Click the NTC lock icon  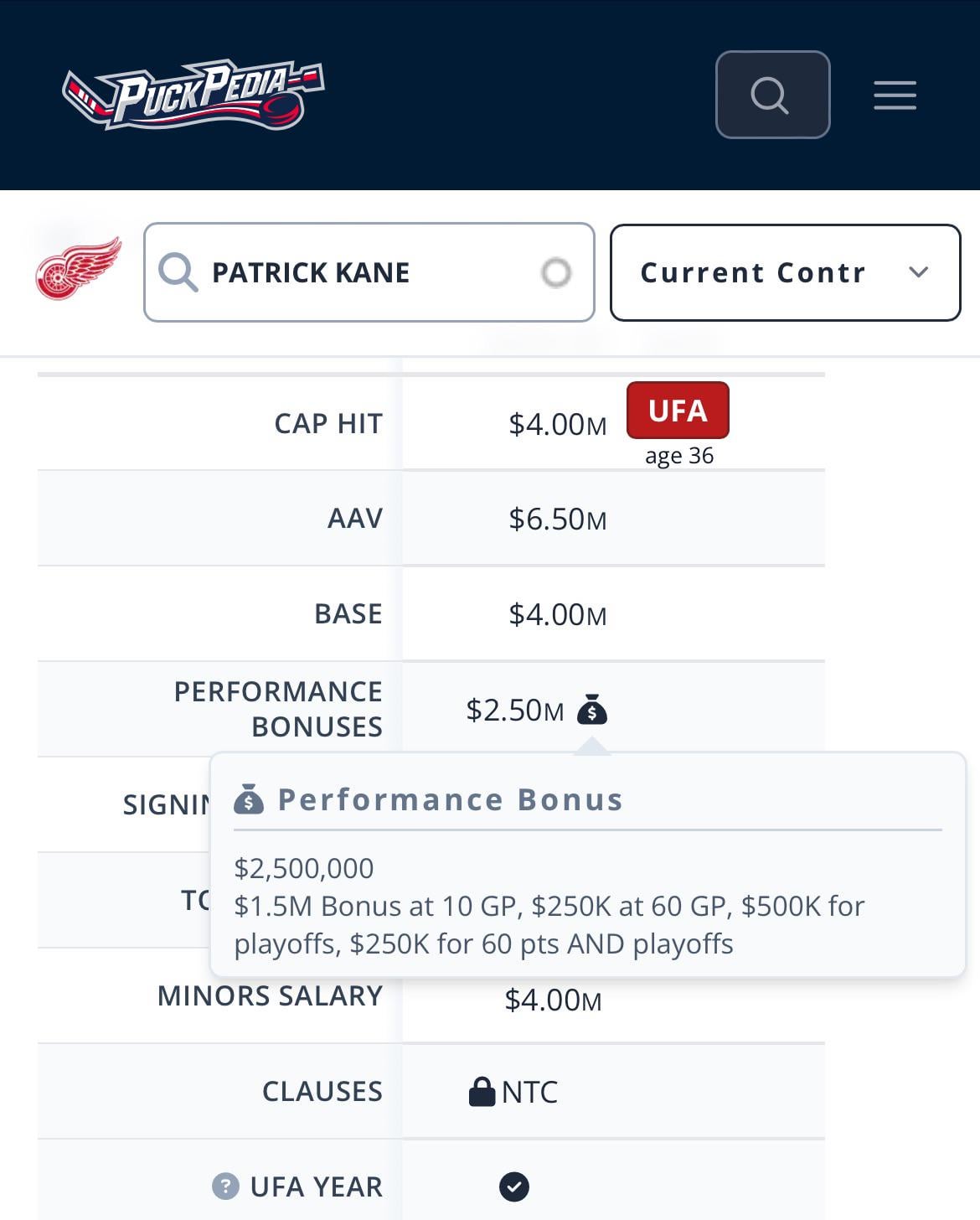click(x=482, y=1091)
